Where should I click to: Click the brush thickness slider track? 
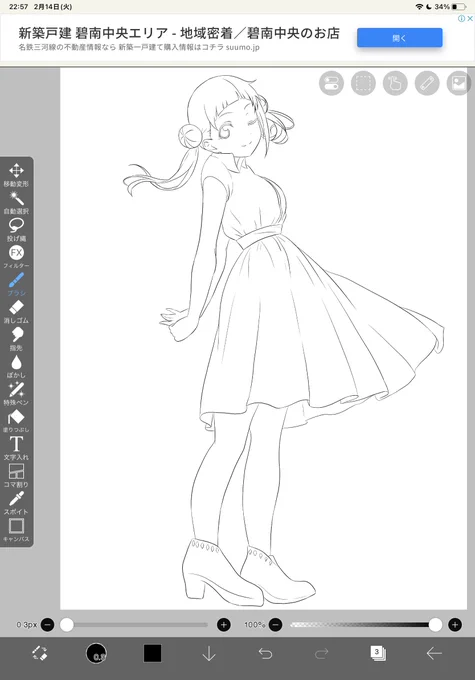[x=135, y=625]
